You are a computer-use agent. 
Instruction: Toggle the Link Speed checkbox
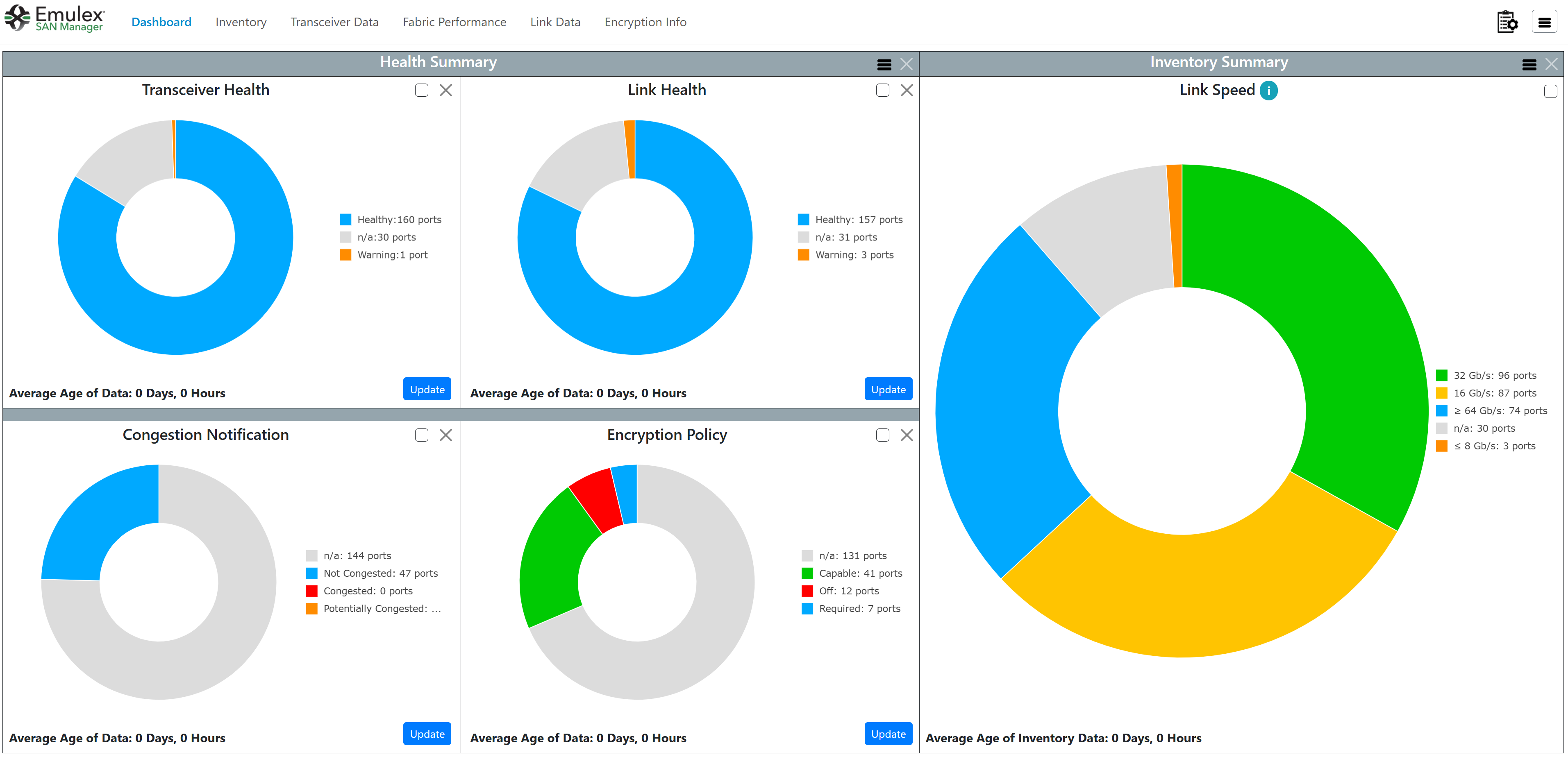pyautogui.click(x=1550, y=91)
